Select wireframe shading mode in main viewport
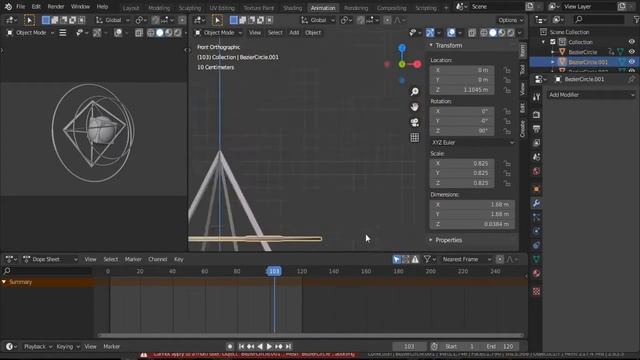Screen dimensions: 640x360 click(x=484, y=33)
